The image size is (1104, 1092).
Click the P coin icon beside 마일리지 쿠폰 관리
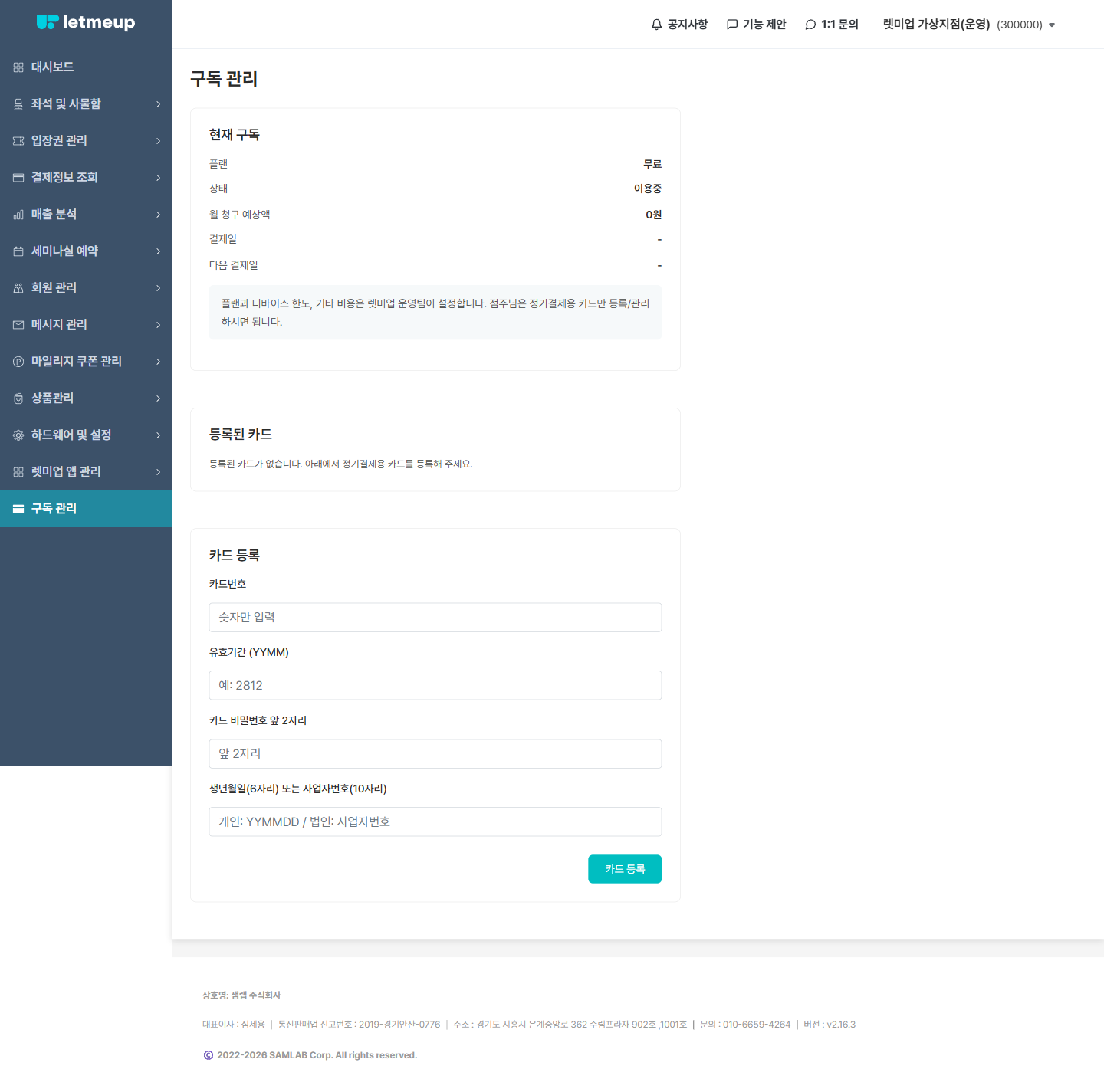click(18, 362)
